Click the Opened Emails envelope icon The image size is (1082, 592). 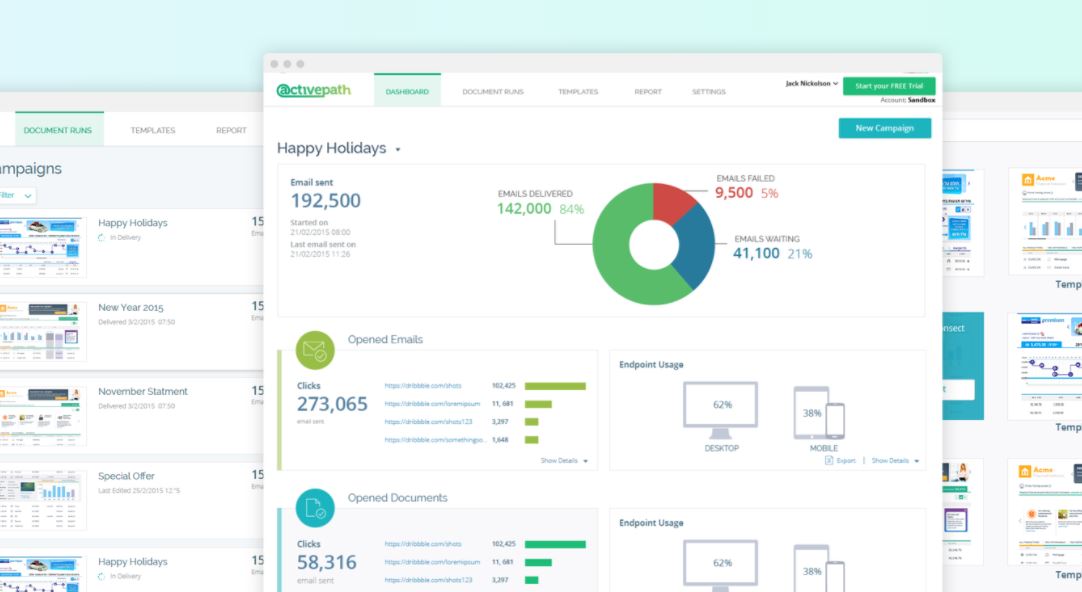[x=315, y=351]
